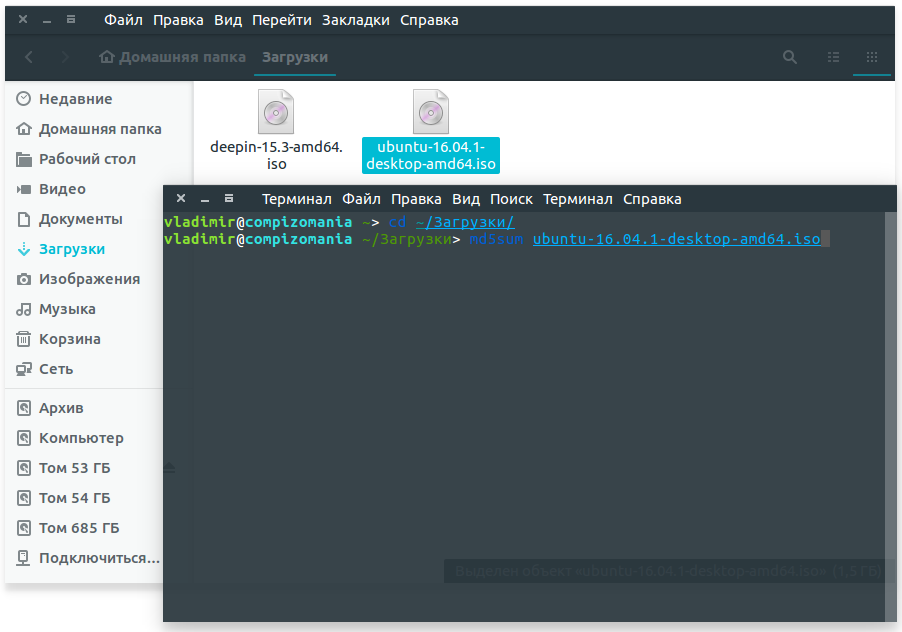
Task: Click the trash can icon beside Корзина
Action: point(24,339)
